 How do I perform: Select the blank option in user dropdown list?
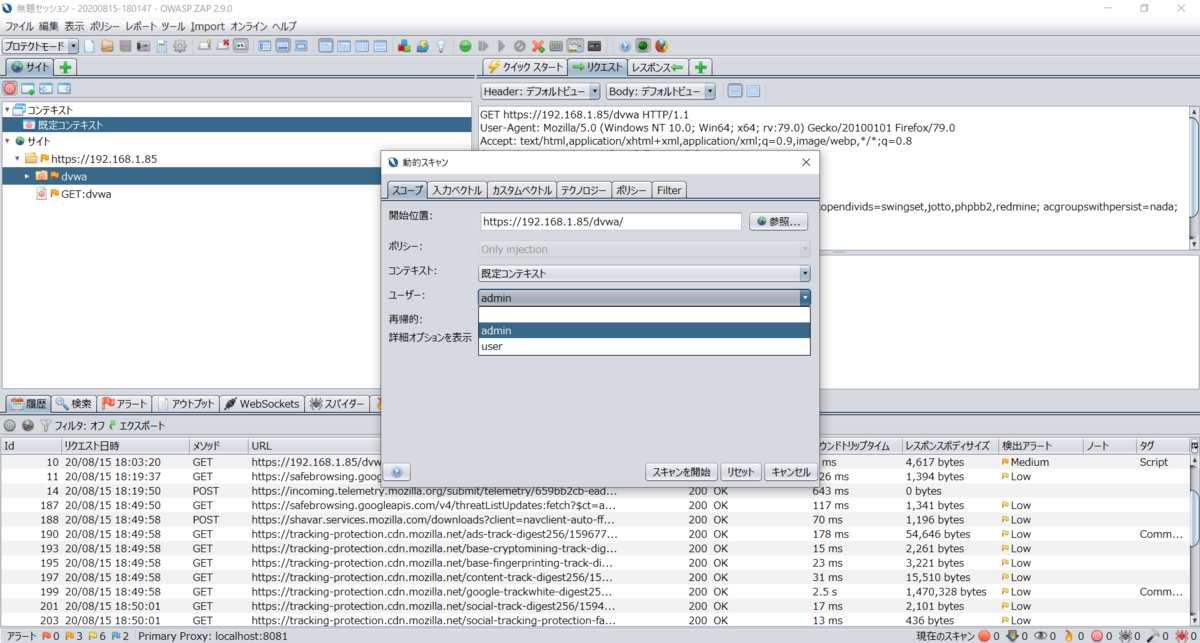(644, 314)
